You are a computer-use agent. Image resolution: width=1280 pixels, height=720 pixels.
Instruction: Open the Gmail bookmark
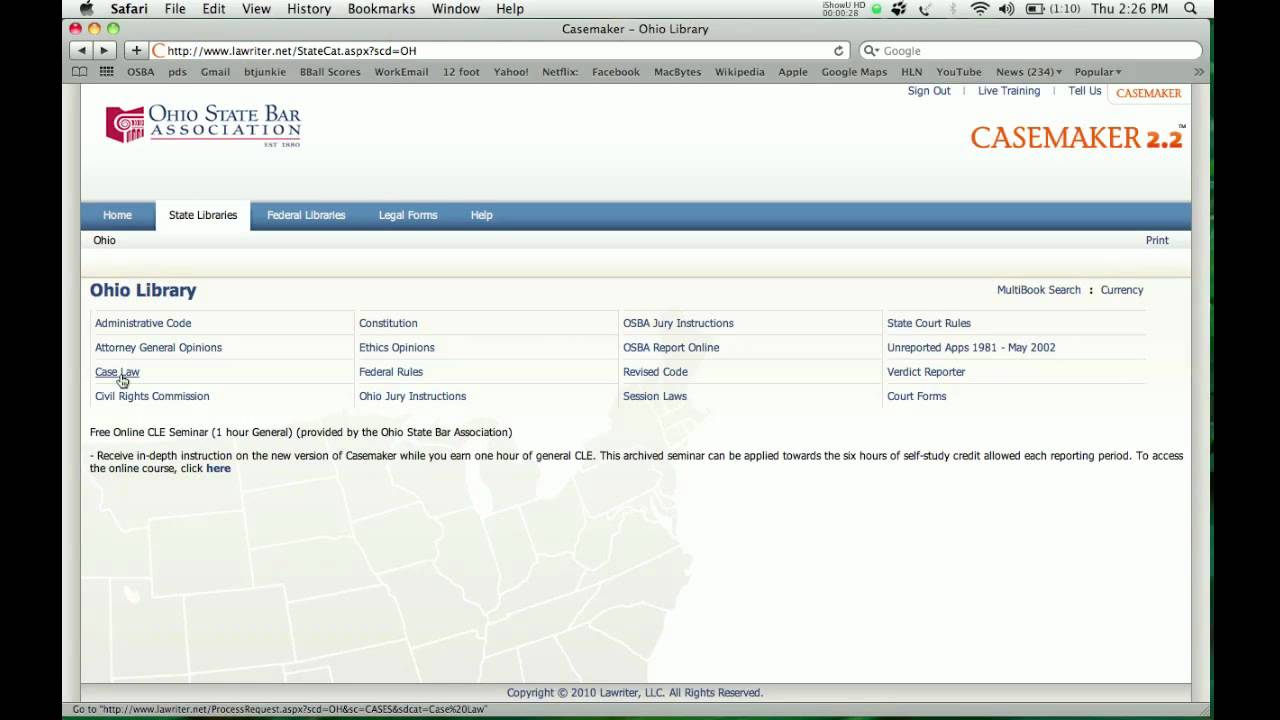click(x=215, y=72)
